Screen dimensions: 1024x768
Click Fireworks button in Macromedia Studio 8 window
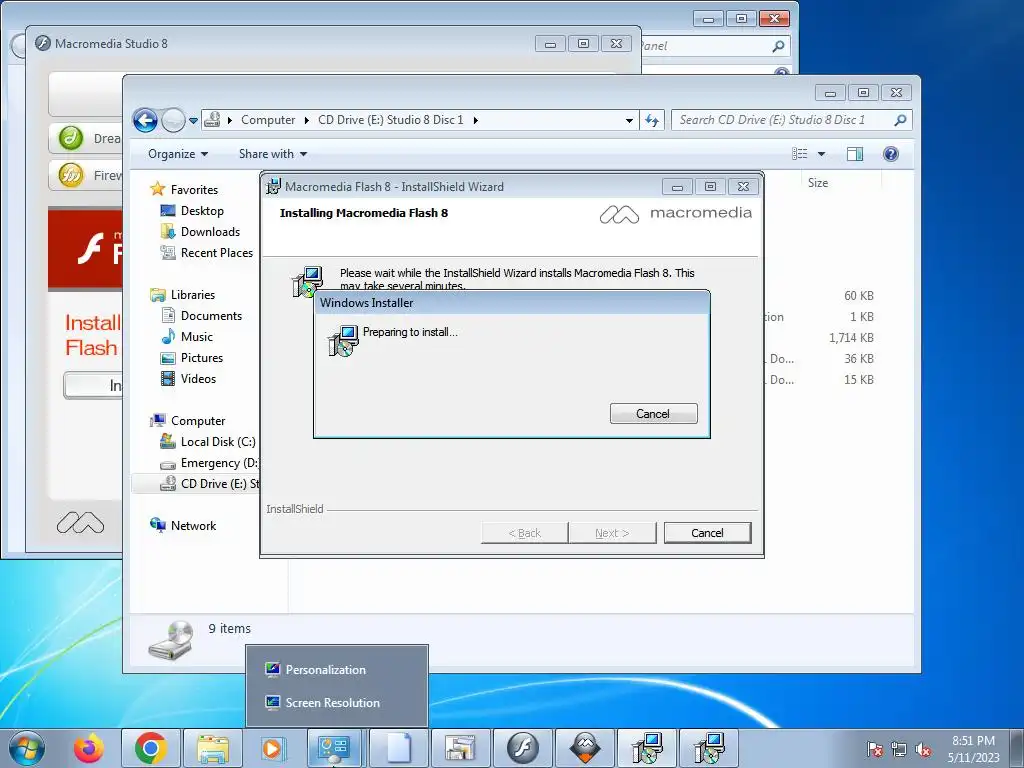86,175
